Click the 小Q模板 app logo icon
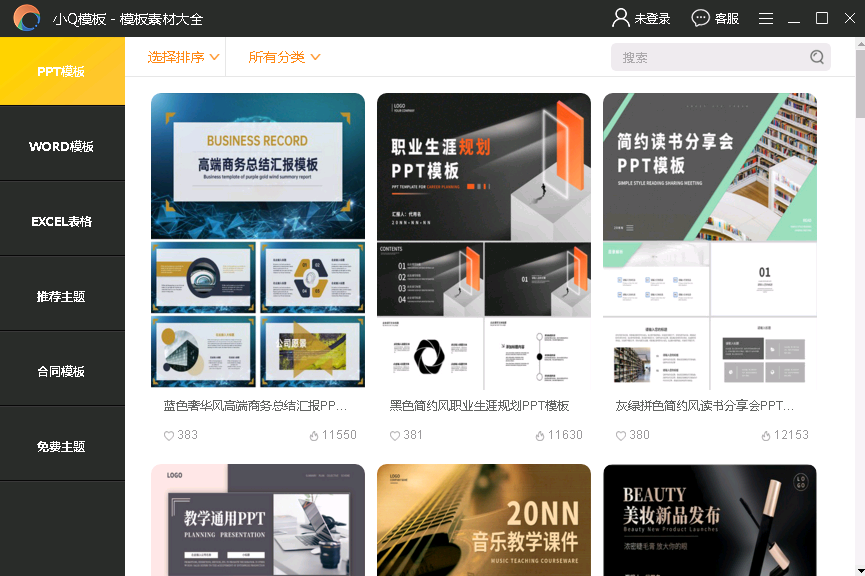This screenshot has width=865, height=576. (26, 18)
